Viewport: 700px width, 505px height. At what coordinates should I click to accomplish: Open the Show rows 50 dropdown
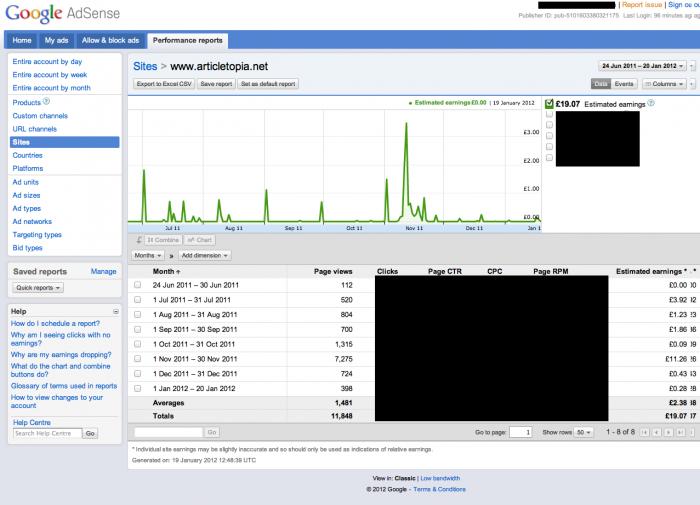[583, 432]
